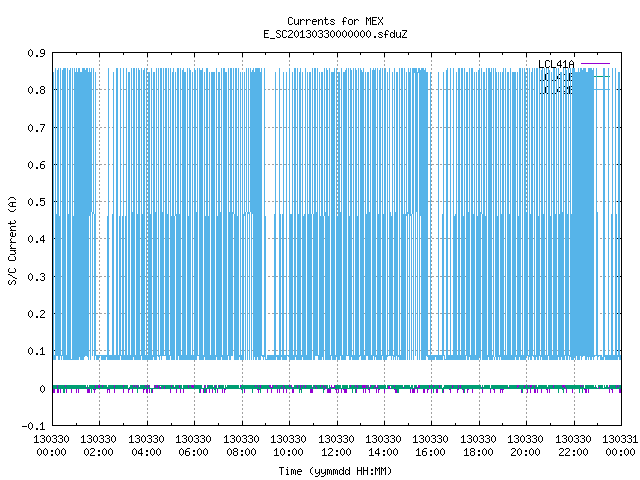
Task: Click the purple LCL41A legend line sample
Action: [x=595, y=64]
